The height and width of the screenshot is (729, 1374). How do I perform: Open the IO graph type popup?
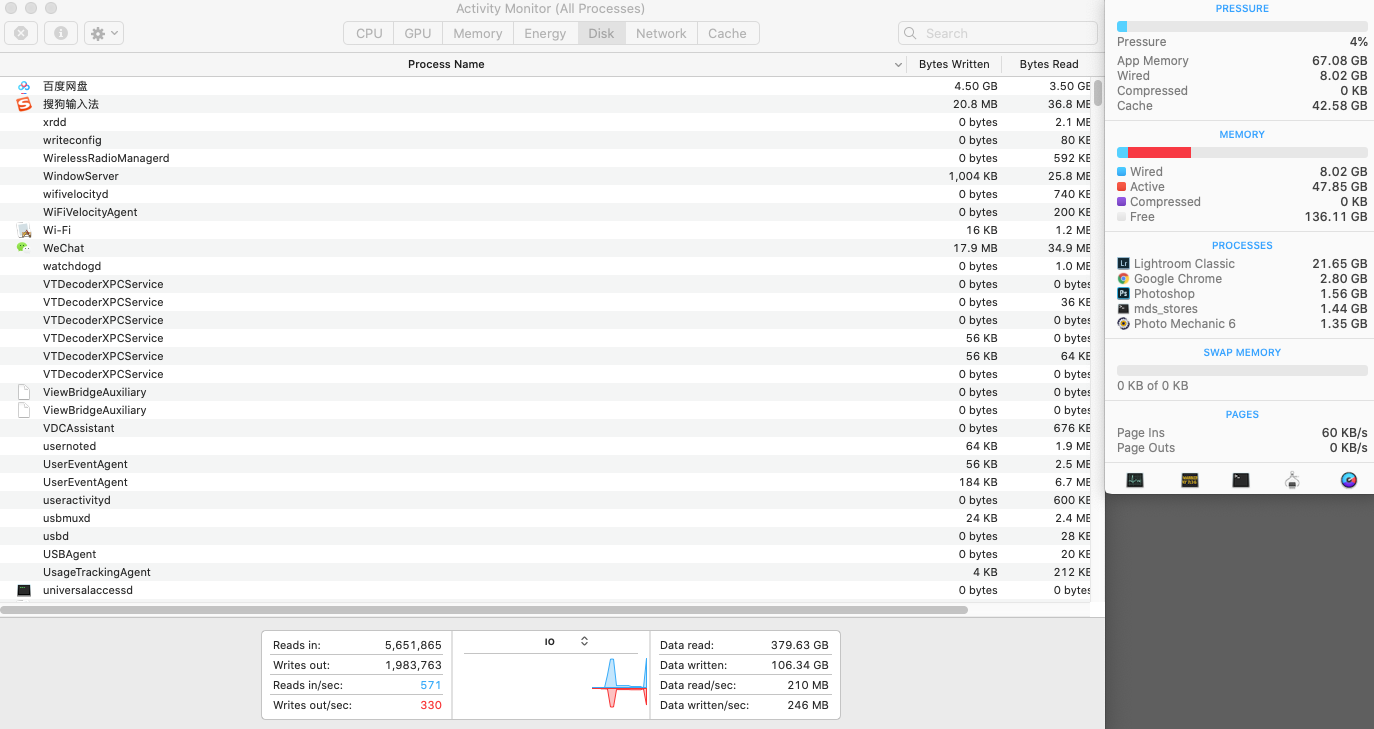[x=567, y=641]
